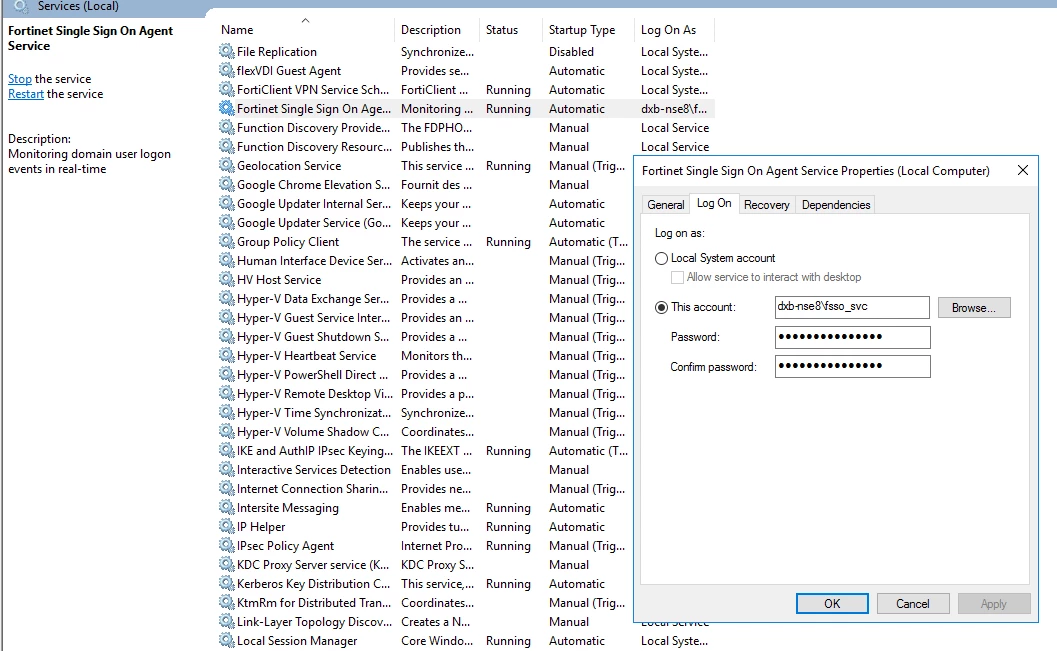Screen dimensions: 1057x651
Task: Open the Log On tab
Action: pos(714,203)
